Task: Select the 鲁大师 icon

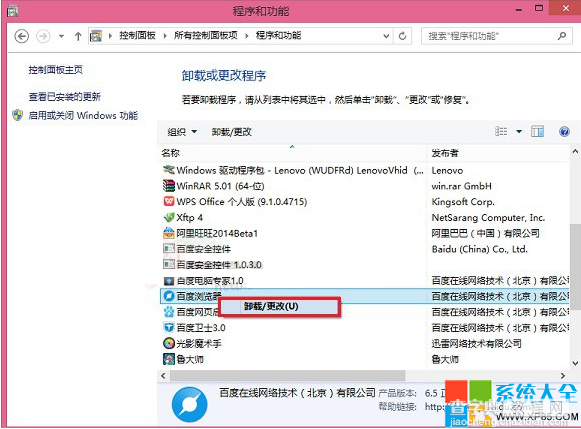Action: [x=169, y=359]
